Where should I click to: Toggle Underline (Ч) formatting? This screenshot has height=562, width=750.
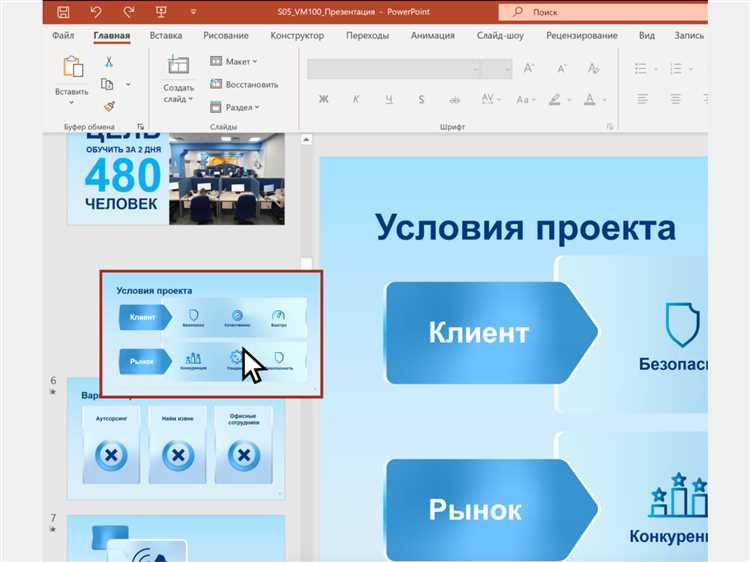click(389, 99)
